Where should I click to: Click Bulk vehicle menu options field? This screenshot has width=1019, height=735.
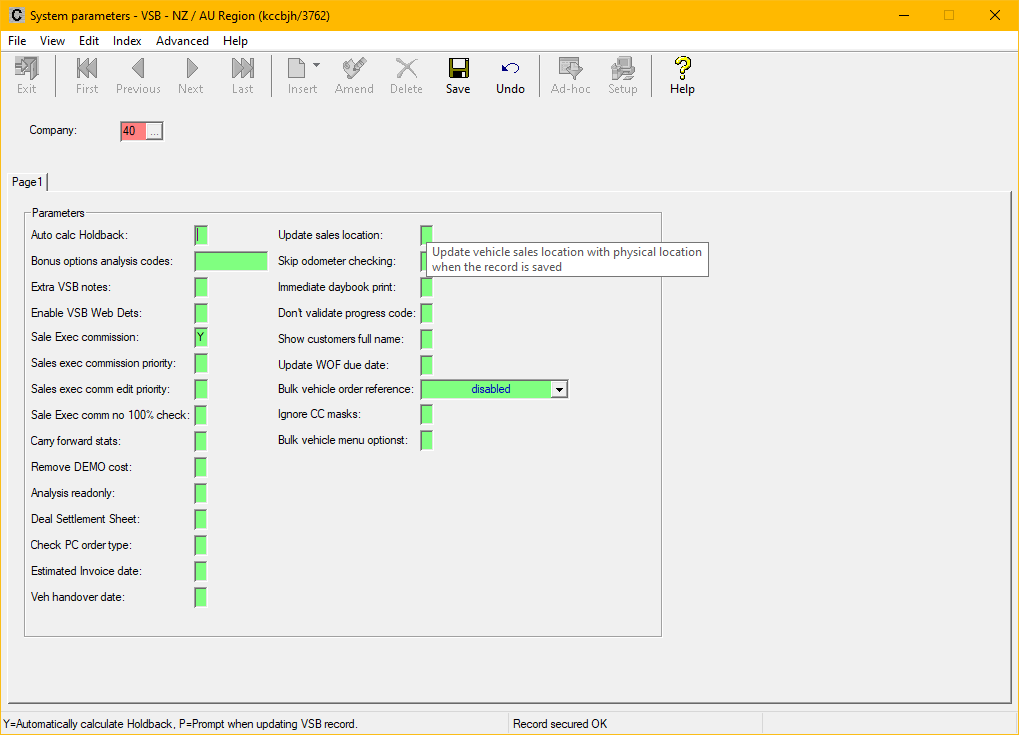[426, 441]
